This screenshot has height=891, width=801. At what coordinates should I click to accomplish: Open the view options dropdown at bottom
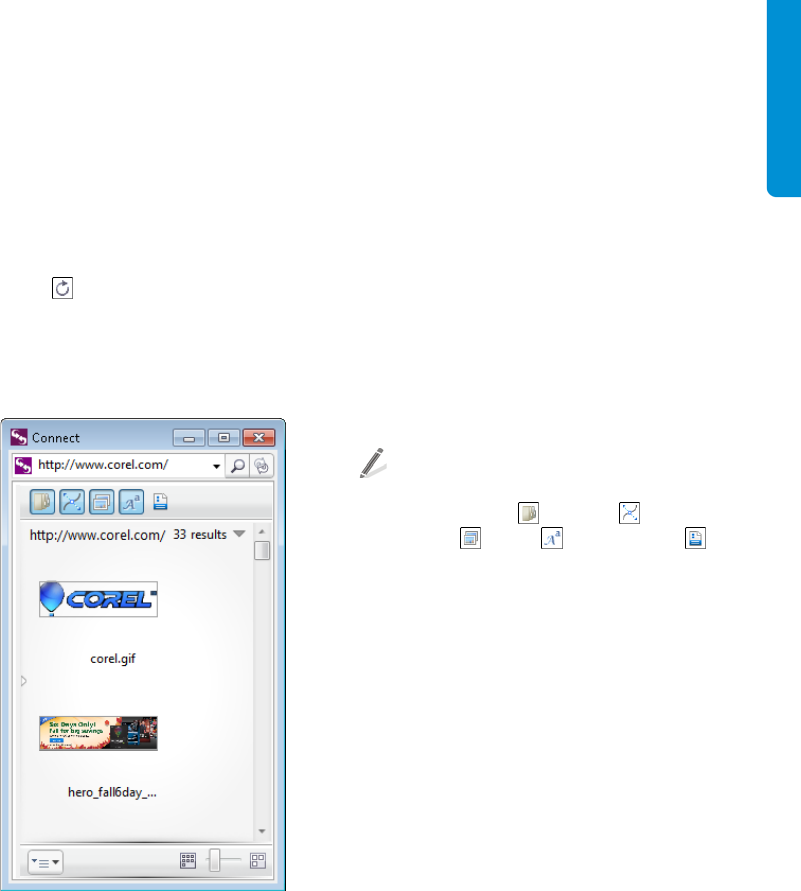pos(45,862)
